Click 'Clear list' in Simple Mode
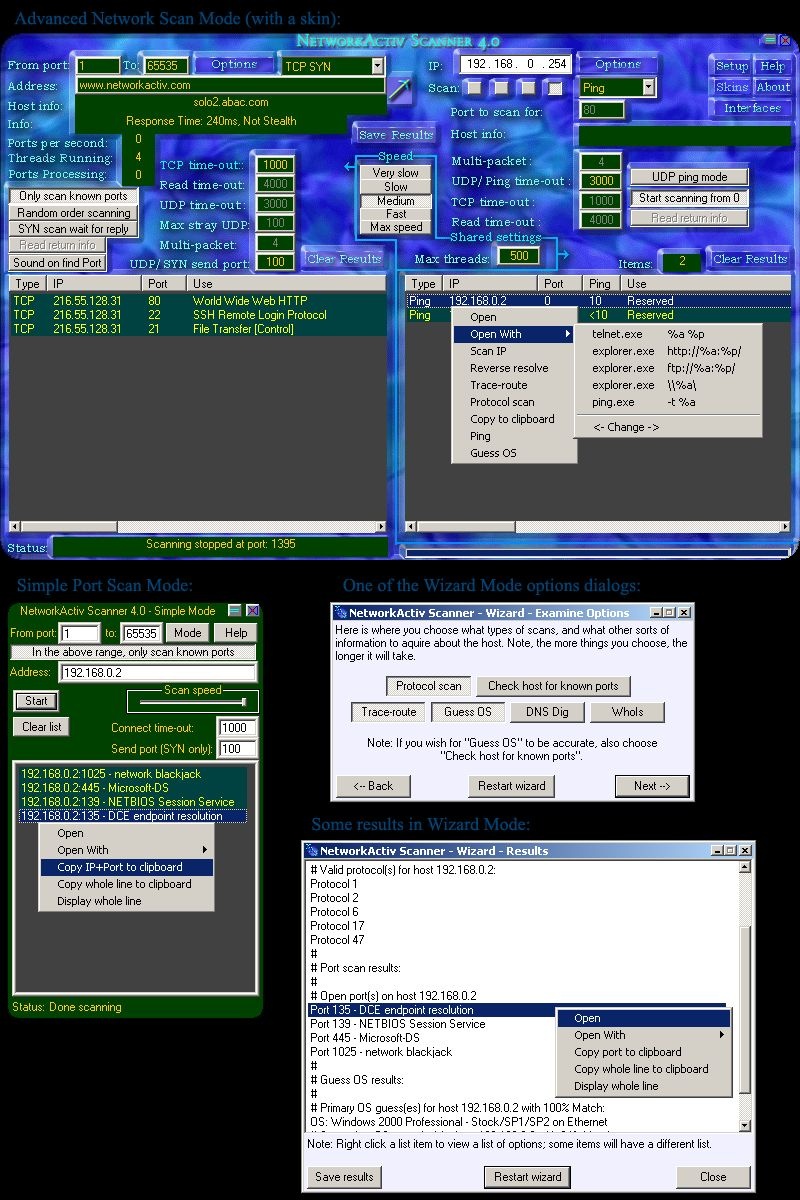The image size is (800, 1200). 42,727
